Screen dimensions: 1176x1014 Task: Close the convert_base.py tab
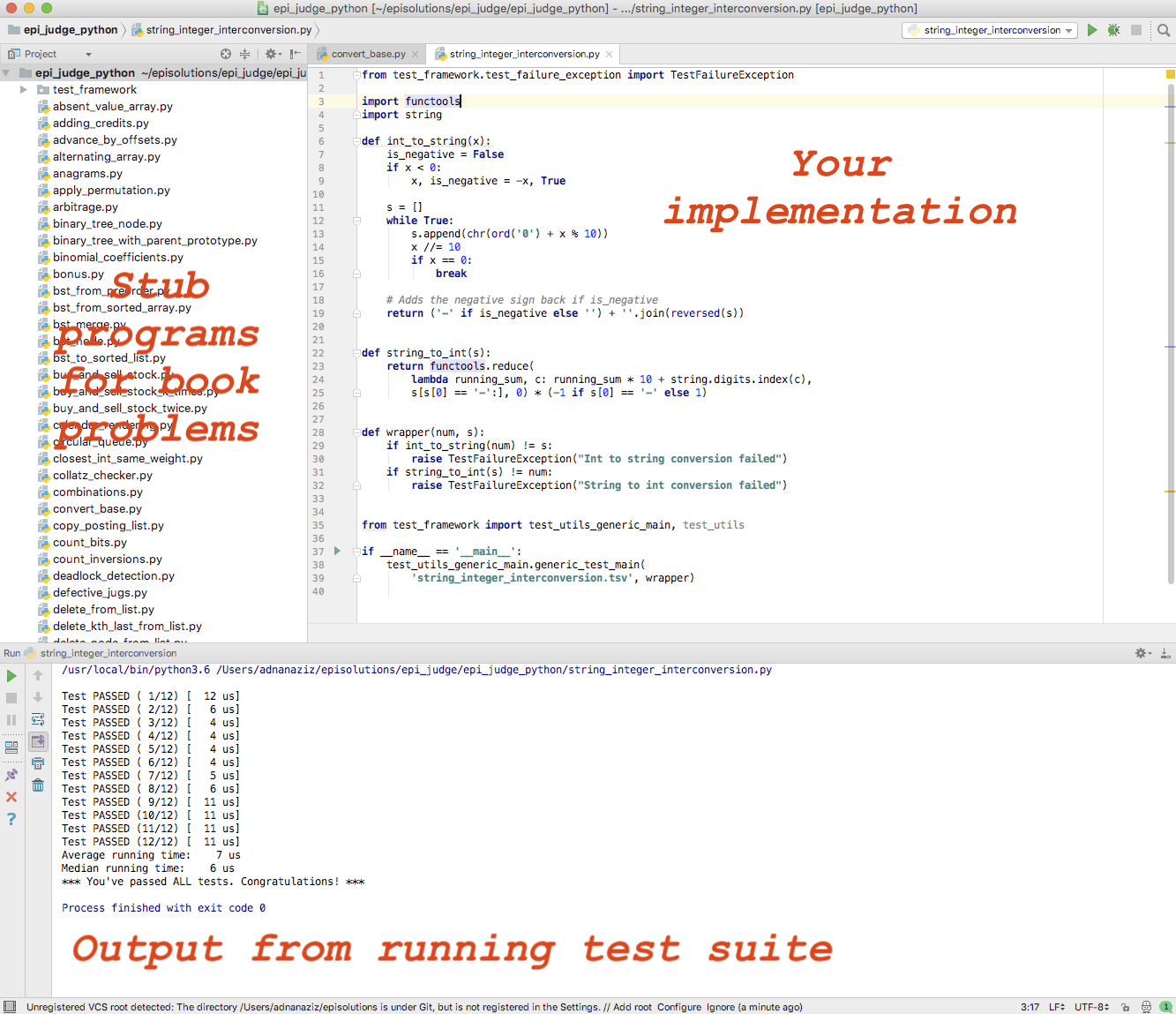point(416,54)
